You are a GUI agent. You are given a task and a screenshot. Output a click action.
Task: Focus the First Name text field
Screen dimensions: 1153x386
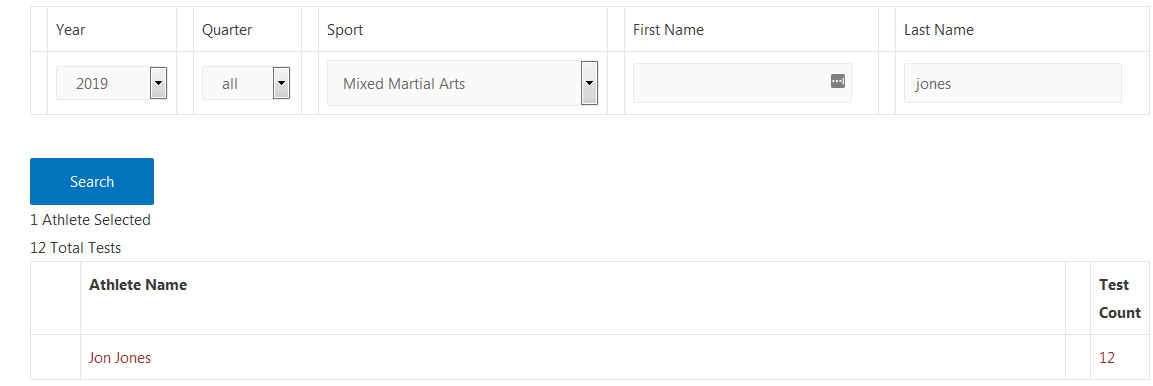click(742, 83)
